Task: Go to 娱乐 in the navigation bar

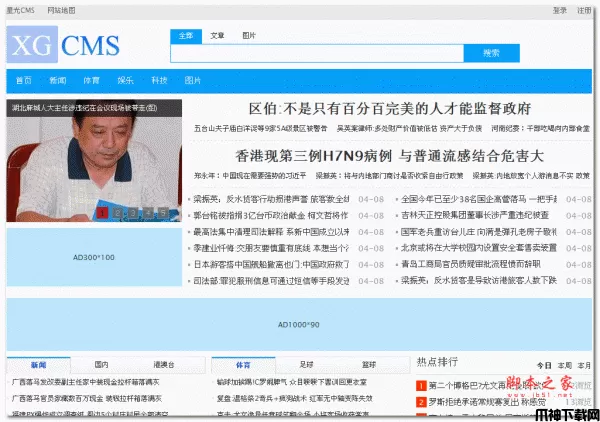Action: [x=125, y=80]
